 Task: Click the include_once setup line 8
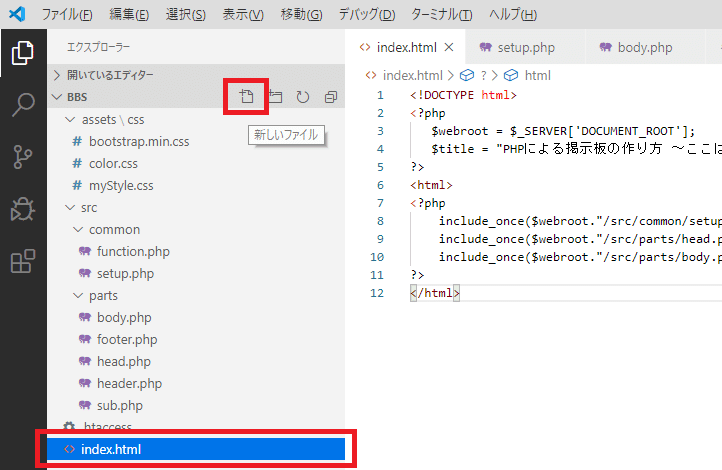pos(580,220)
